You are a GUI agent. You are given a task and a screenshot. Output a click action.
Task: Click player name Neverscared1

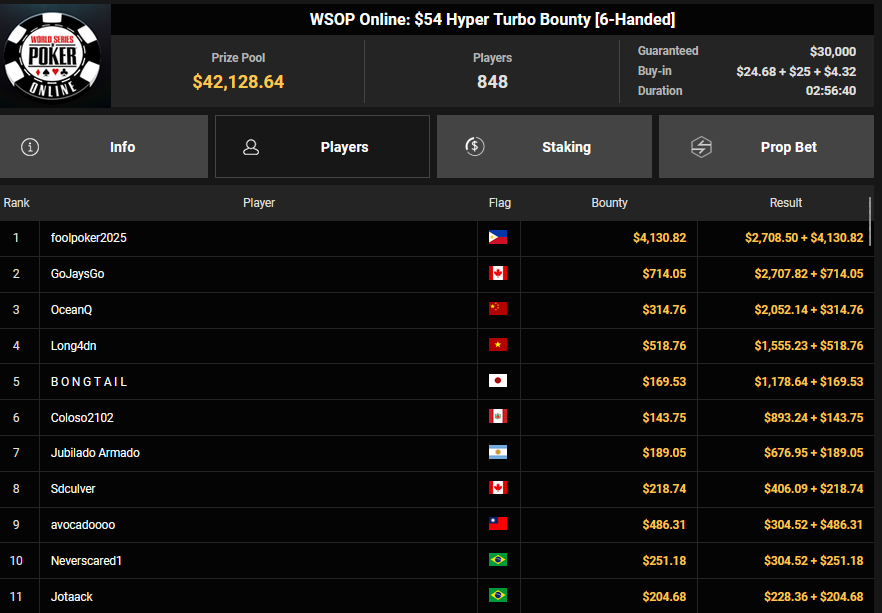tap(86, 561)
